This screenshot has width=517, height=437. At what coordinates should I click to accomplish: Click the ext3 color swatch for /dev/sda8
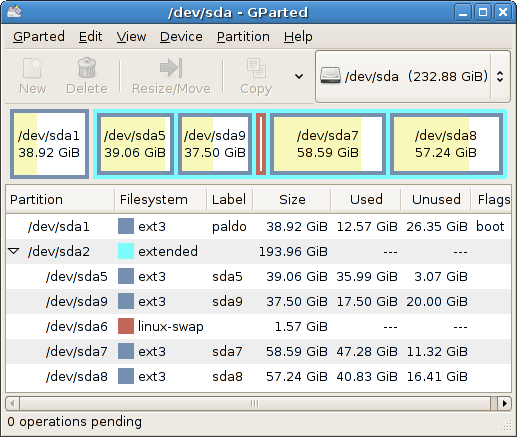pos(126,376)
